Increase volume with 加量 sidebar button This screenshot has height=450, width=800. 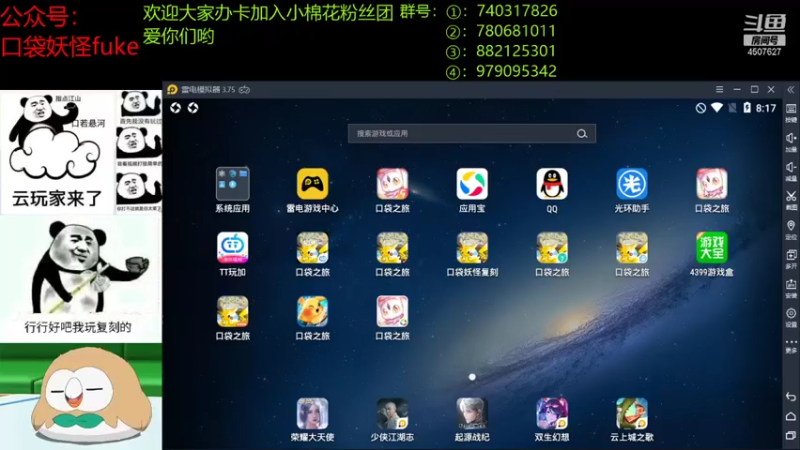791,142
